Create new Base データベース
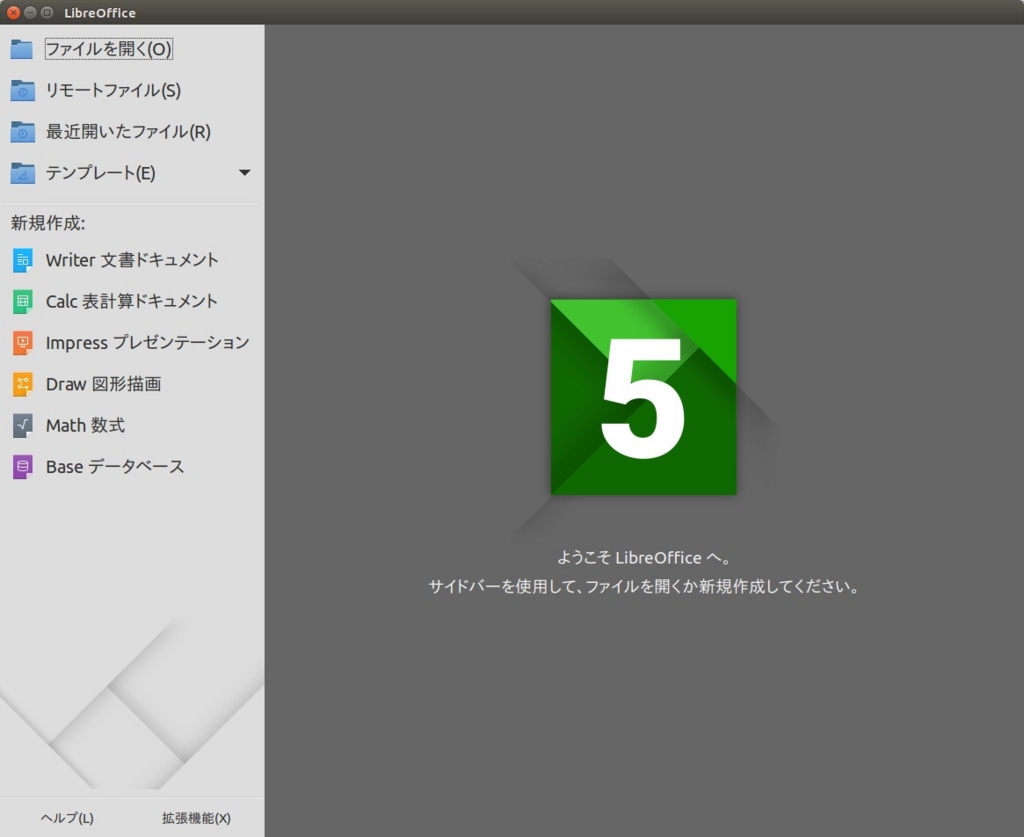 [x=115, y=467]
